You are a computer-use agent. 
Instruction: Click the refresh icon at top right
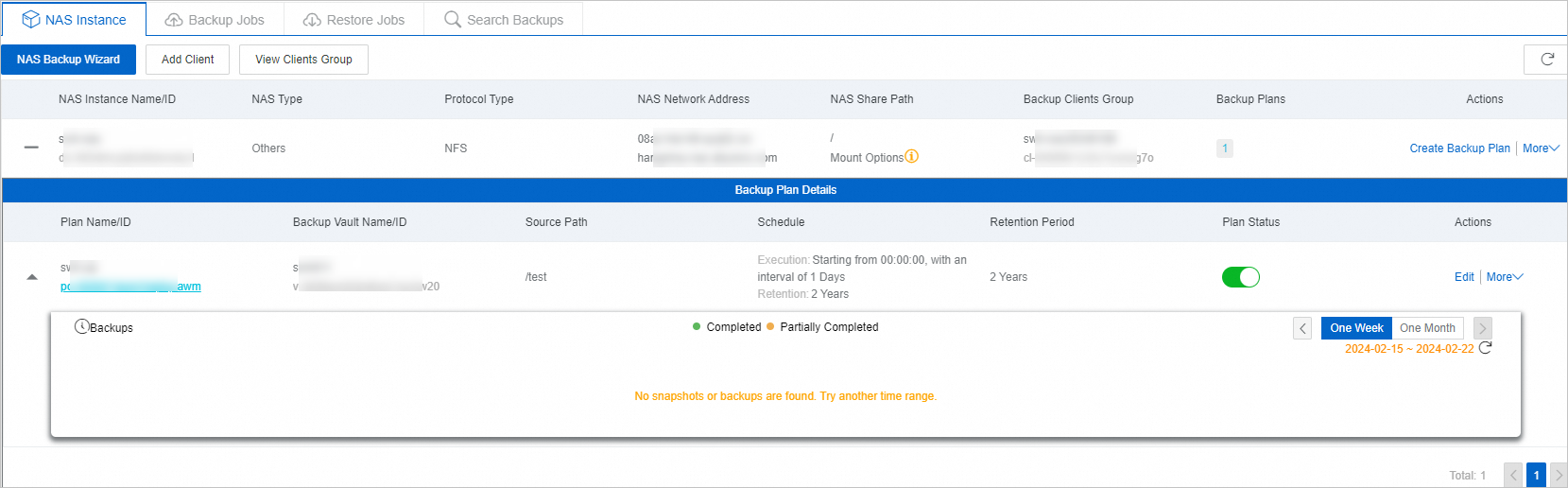point(1547,59)
